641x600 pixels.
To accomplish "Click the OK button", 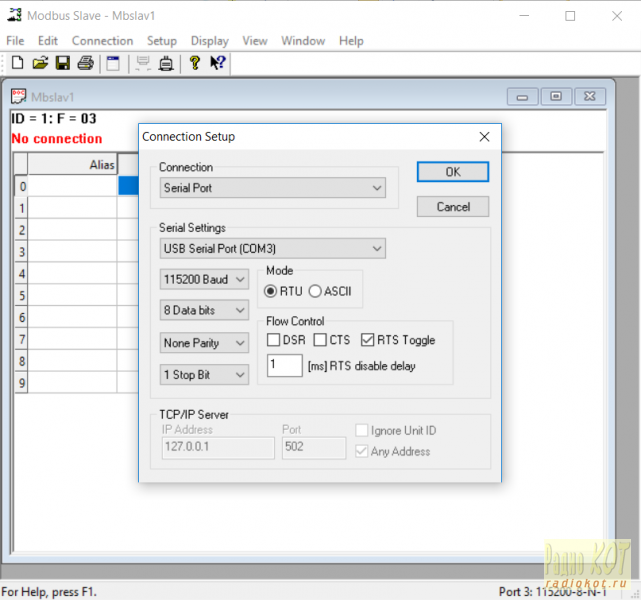I will [x=453, y=172].
